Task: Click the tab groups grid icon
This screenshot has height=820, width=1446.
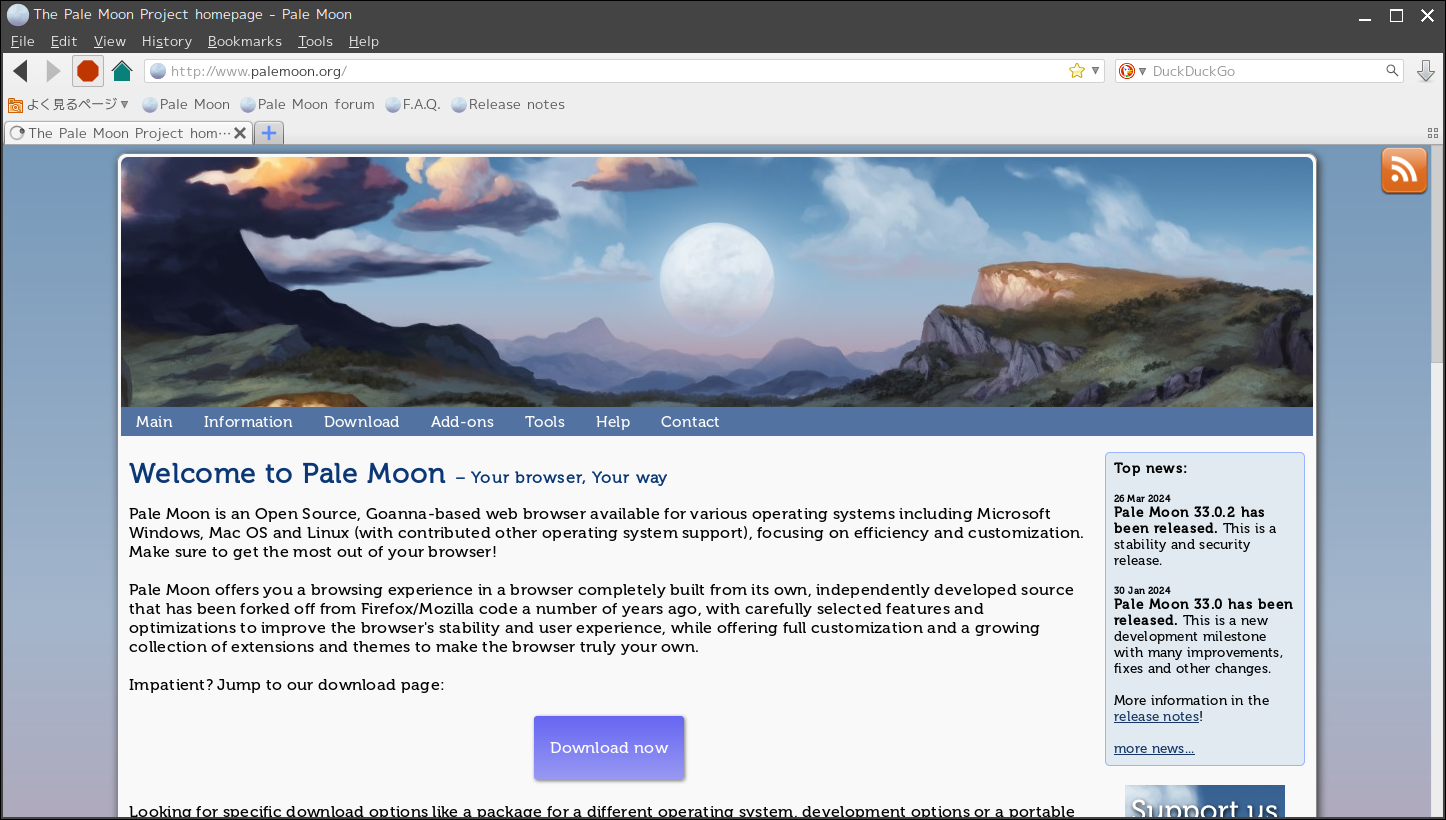Action: (x=1433, y=133)
